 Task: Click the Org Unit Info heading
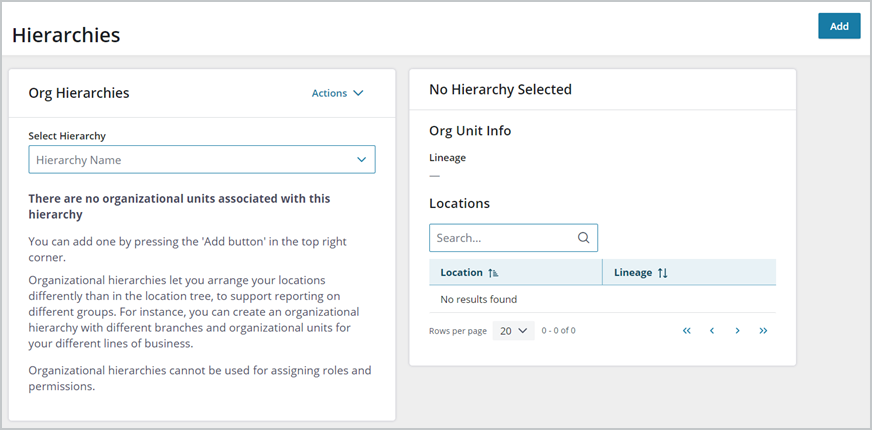point(470,131)
